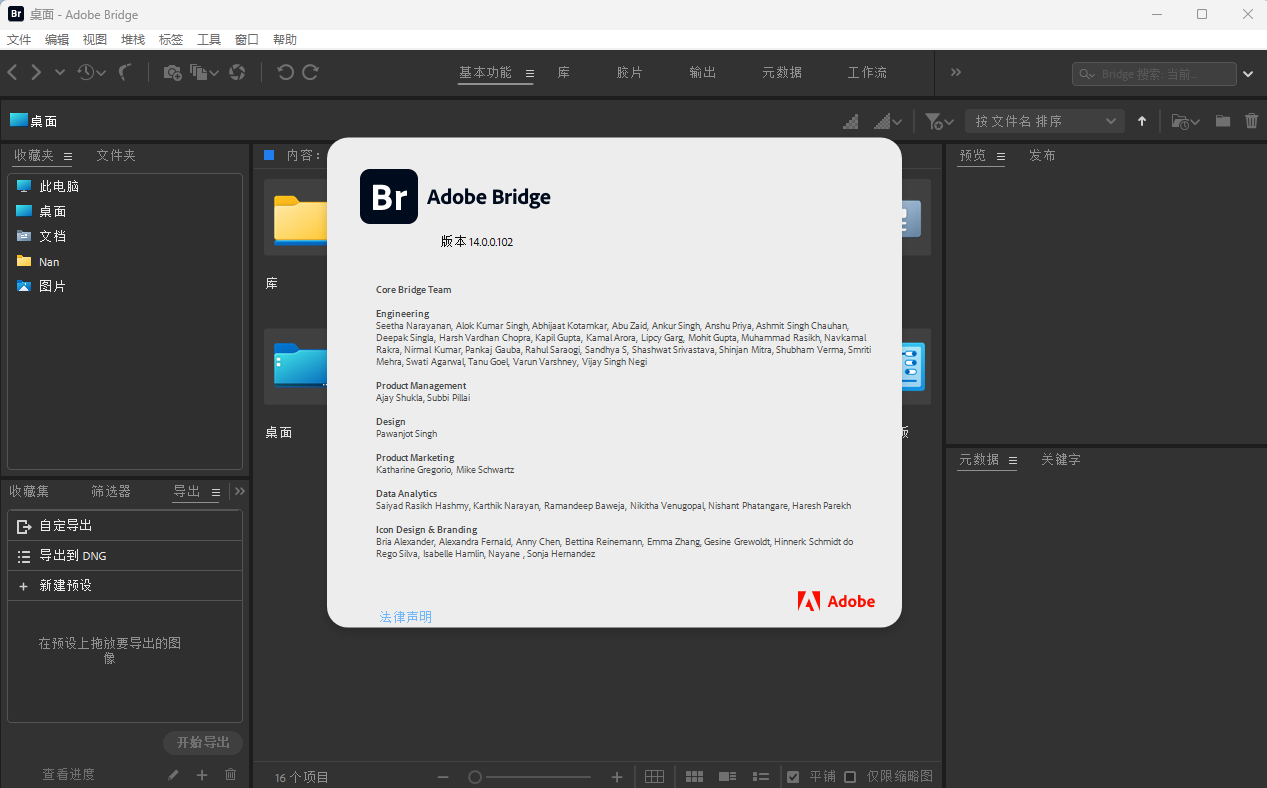This screenshot has width=1267, height=788.
Task: Open the 文件 menu
Action: tap(19, 39)
